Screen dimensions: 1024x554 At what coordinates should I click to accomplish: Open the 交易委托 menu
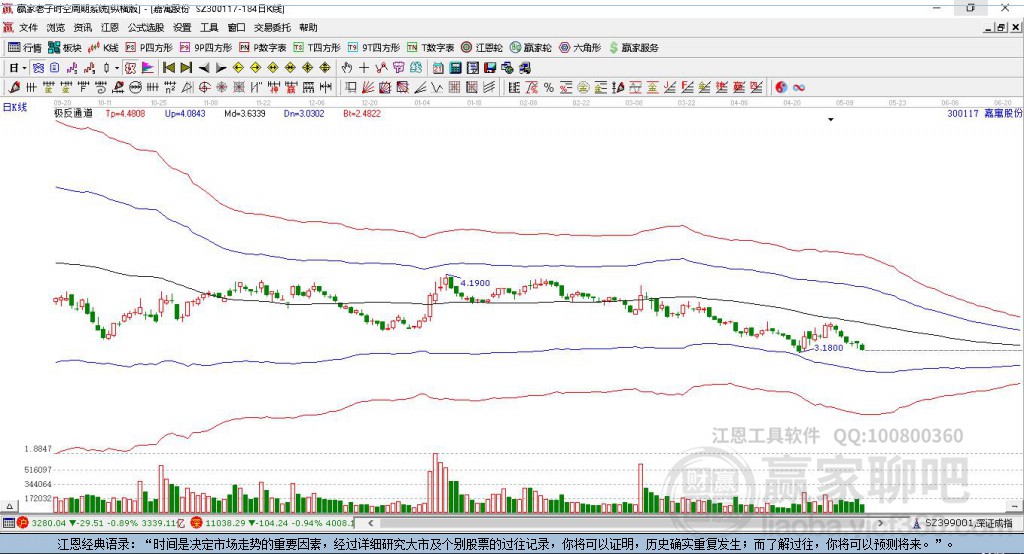click(x=272, y=27)
